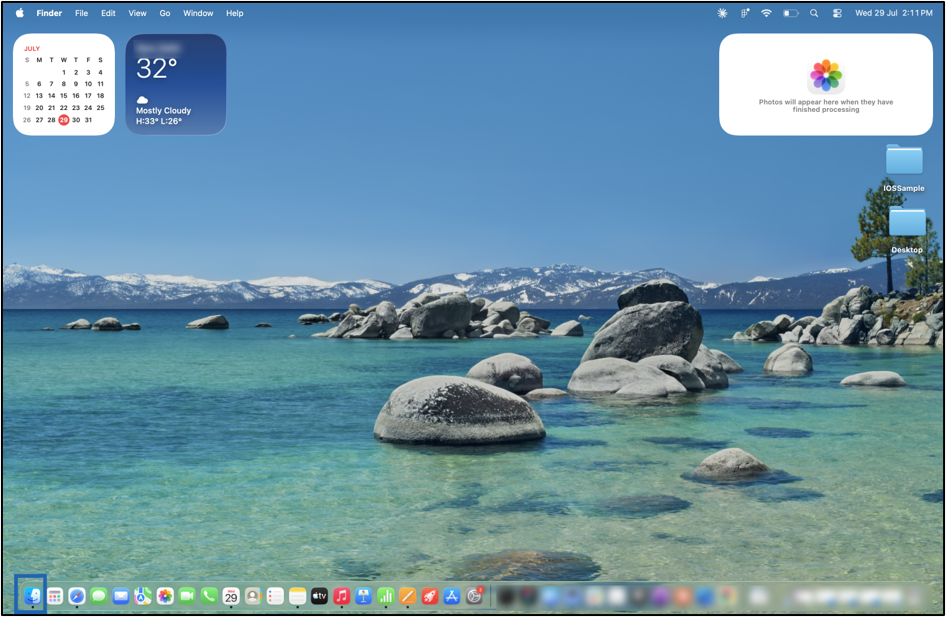Screen dimensions: 946x617
Task: Launch Safari from the Dock
Action: 77,596
